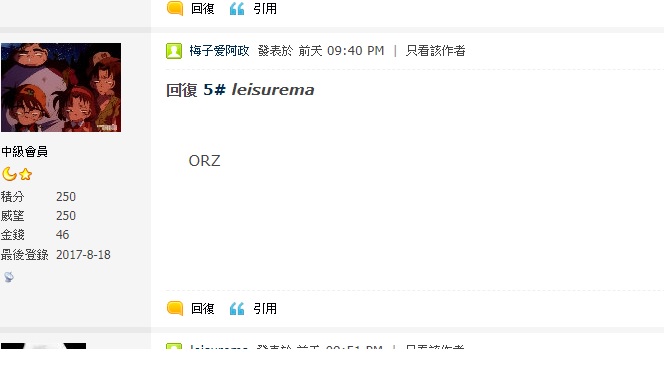Click green user icon in bottom post header
Viewport: 664px width, 384px height.
coord(174,346)
